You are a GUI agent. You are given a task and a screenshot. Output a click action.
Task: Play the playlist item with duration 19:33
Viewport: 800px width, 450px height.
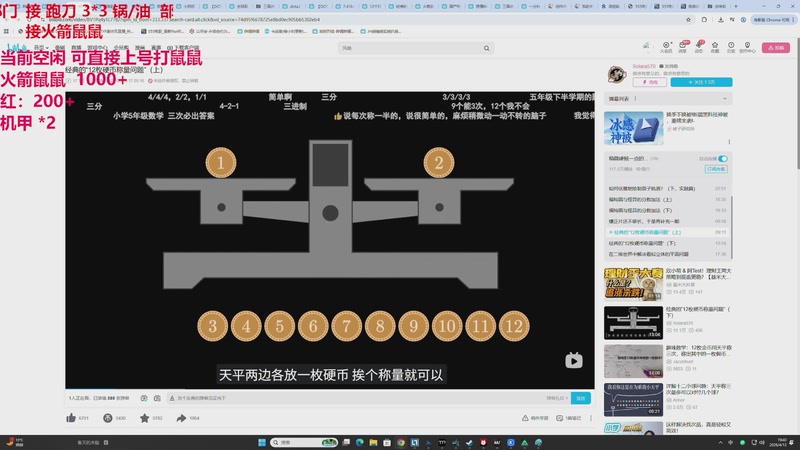[668, 210]
